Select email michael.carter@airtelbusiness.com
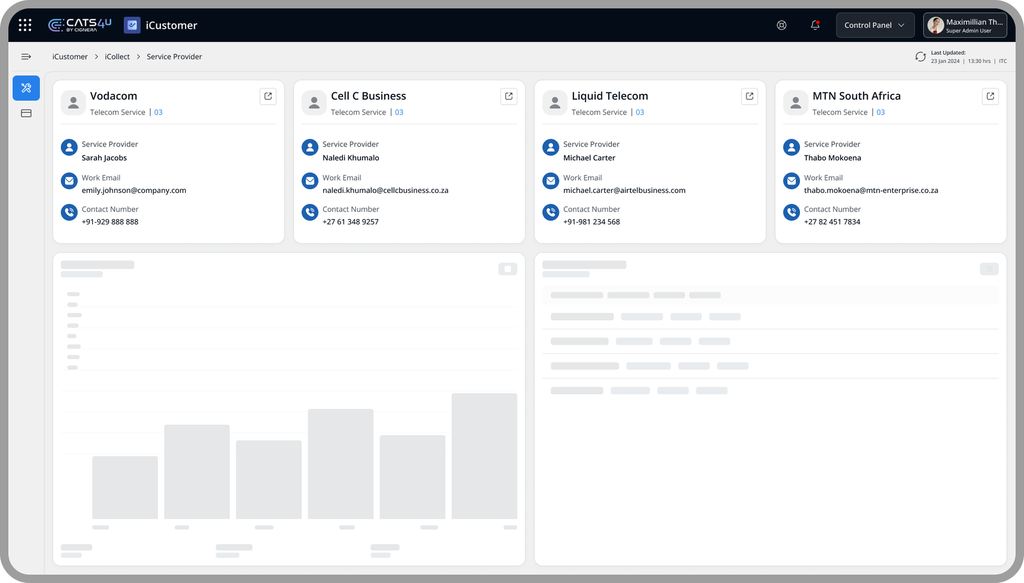This screenshot has height=583, width=1024. point(624,191)
